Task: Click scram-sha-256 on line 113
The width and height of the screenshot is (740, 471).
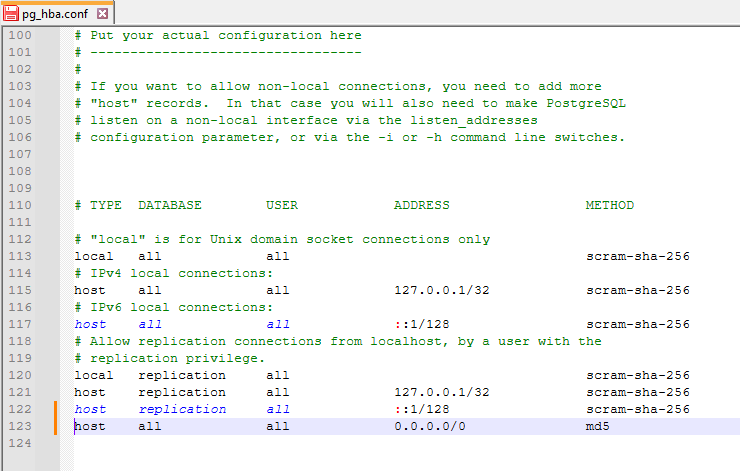Action: point(638,256)
